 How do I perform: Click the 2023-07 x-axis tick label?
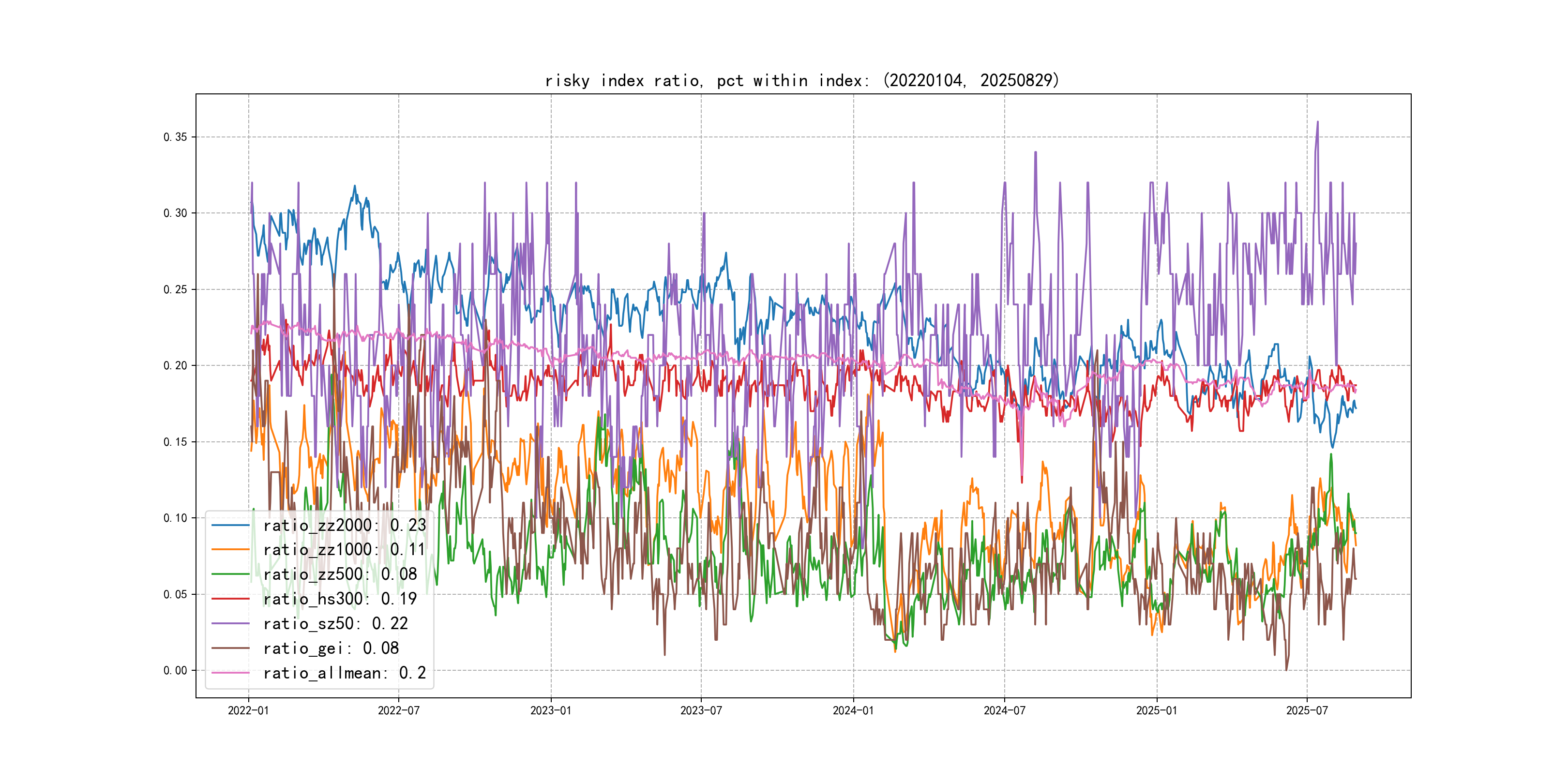[701, 710]
